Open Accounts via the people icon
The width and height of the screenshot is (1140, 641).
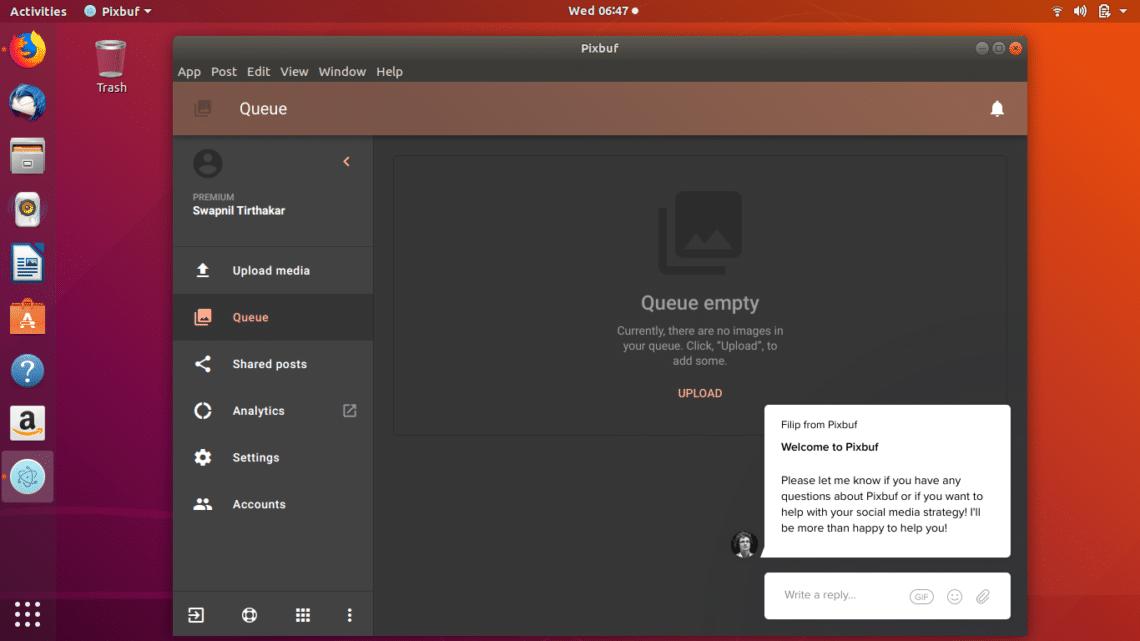(201, 504)
